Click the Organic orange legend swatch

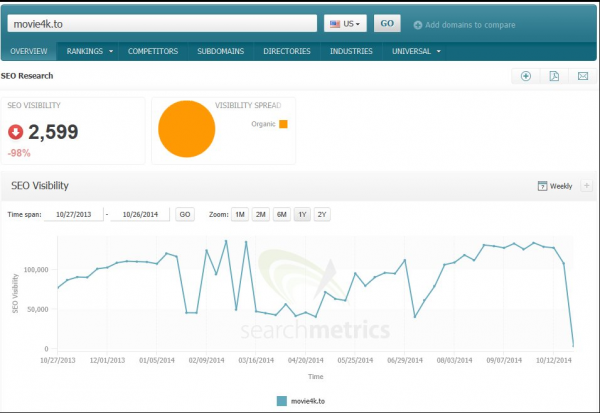pyautogui.click(x=283, y=124)
